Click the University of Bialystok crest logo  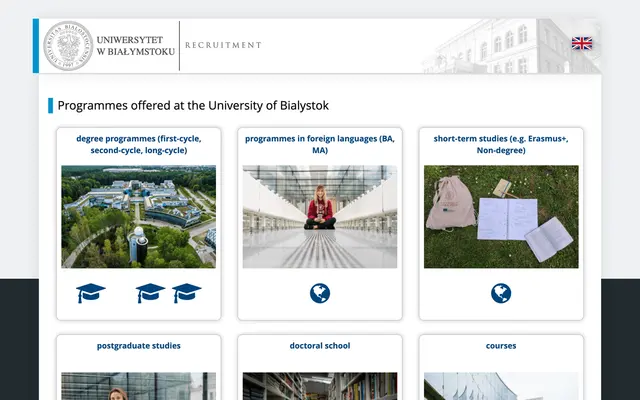(x=68, y=46)
